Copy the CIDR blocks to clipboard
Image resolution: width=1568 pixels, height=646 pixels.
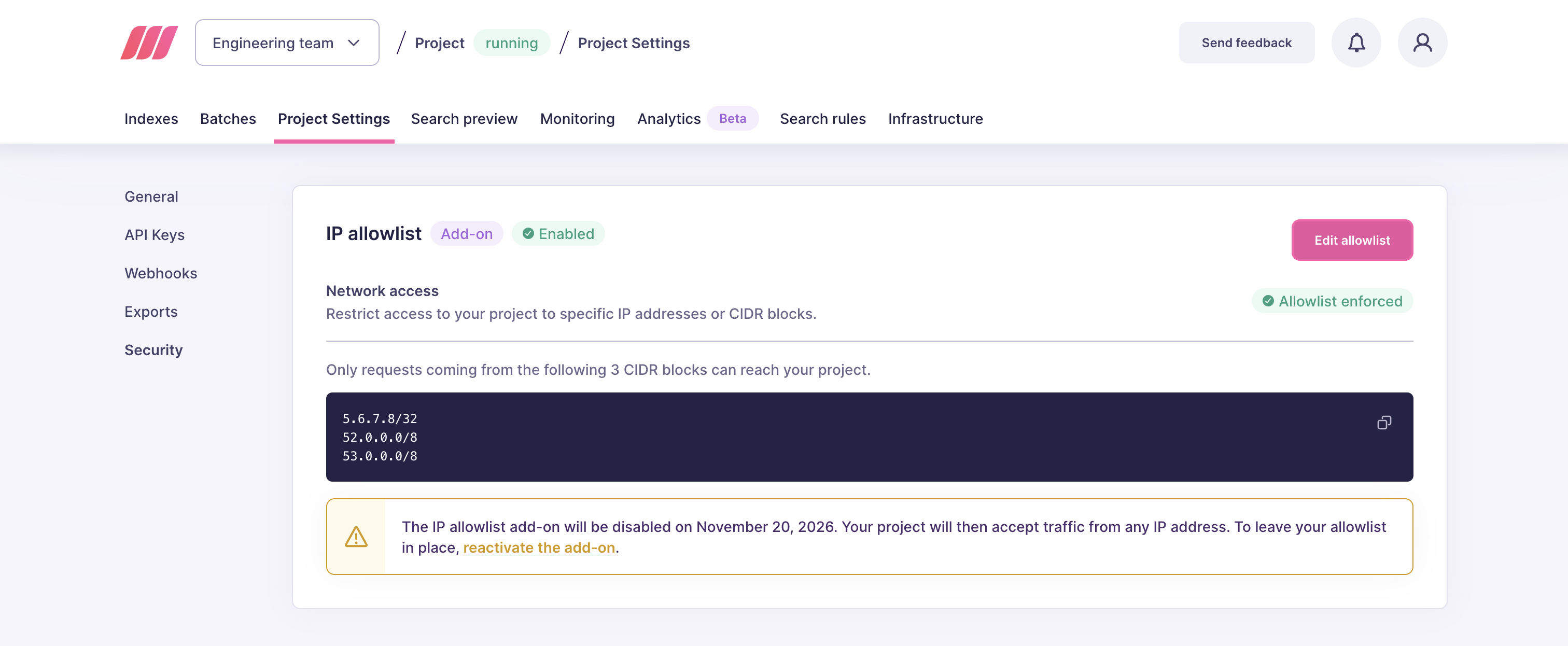click(1383, 423)
